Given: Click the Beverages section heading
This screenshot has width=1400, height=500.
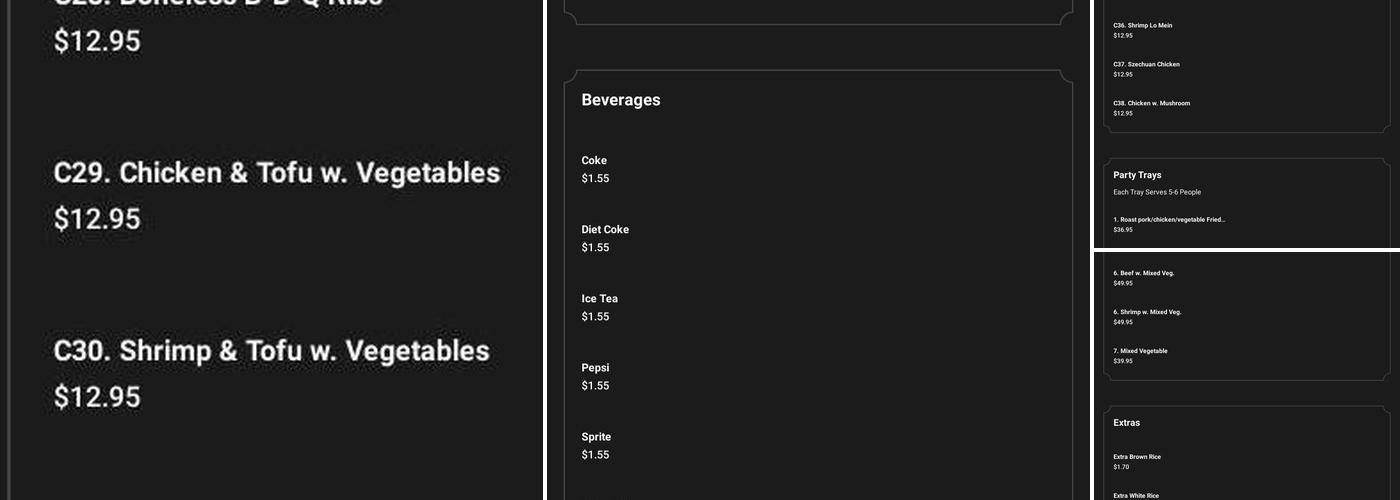Looking at the screenshot, I should [621, 100].
